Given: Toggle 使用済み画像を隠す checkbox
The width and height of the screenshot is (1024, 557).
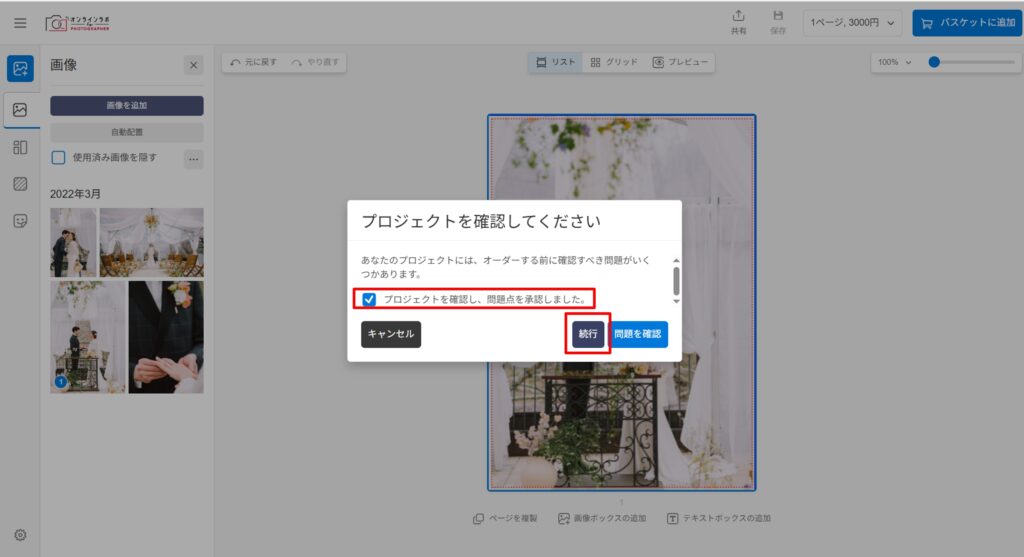Looking at the screenshot, I should [x=59, y=158].
